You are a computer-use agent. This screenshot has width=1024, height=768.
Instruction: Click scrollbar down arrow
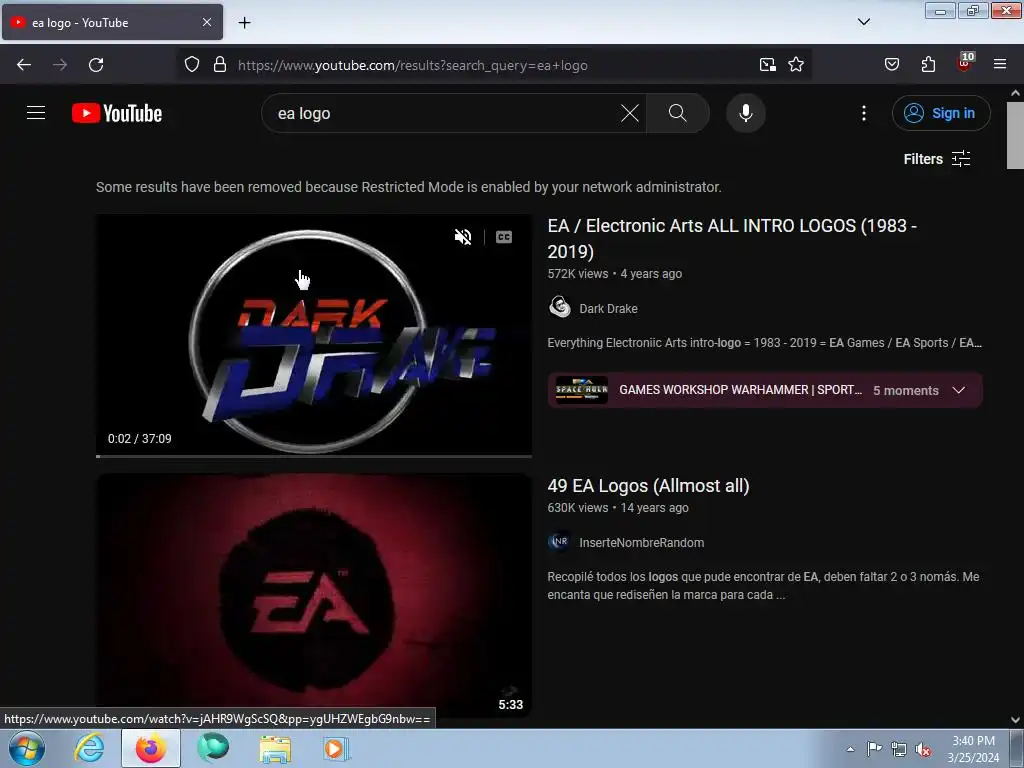point(1015,720)
